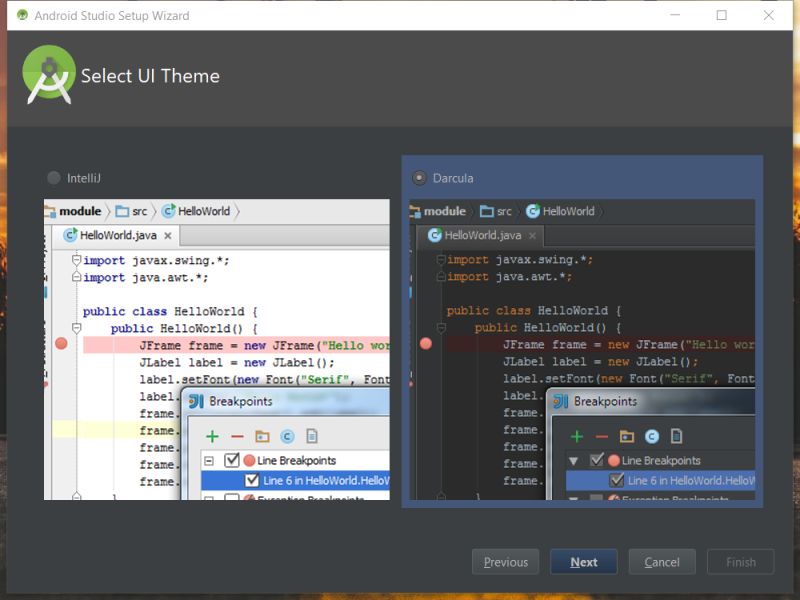Click the plus icon in the Darcula Breakpoints panel
The height and width of the screenshot is (600, 800).
[x=578, y=437]
